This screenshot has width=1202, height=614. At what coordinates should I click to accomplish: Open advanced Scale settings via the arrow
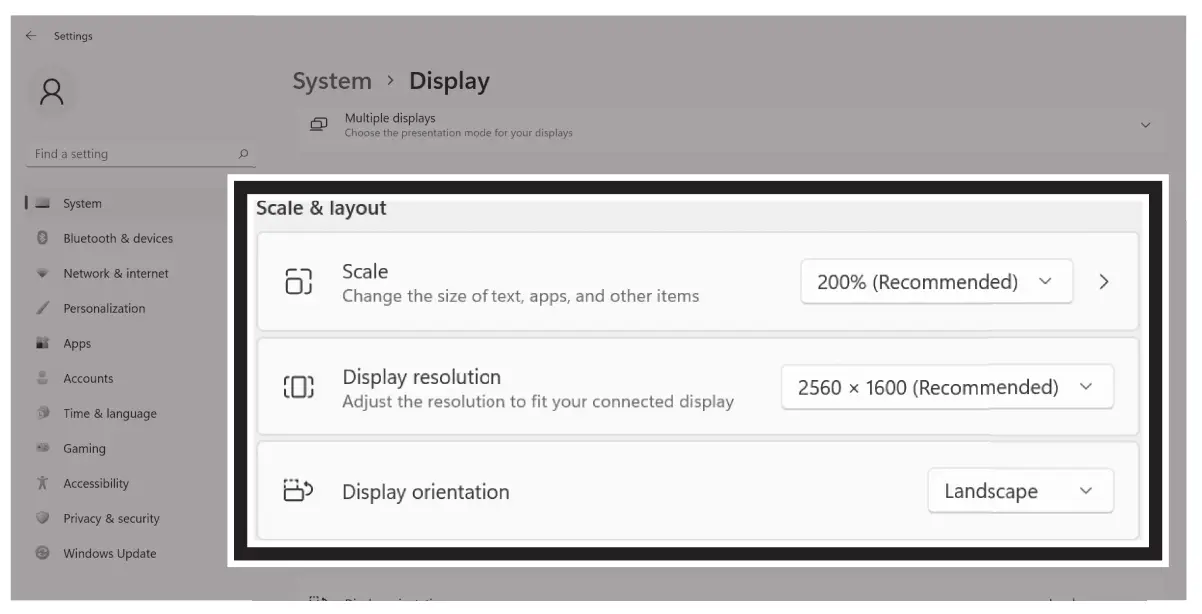[x=1103, y=281]
